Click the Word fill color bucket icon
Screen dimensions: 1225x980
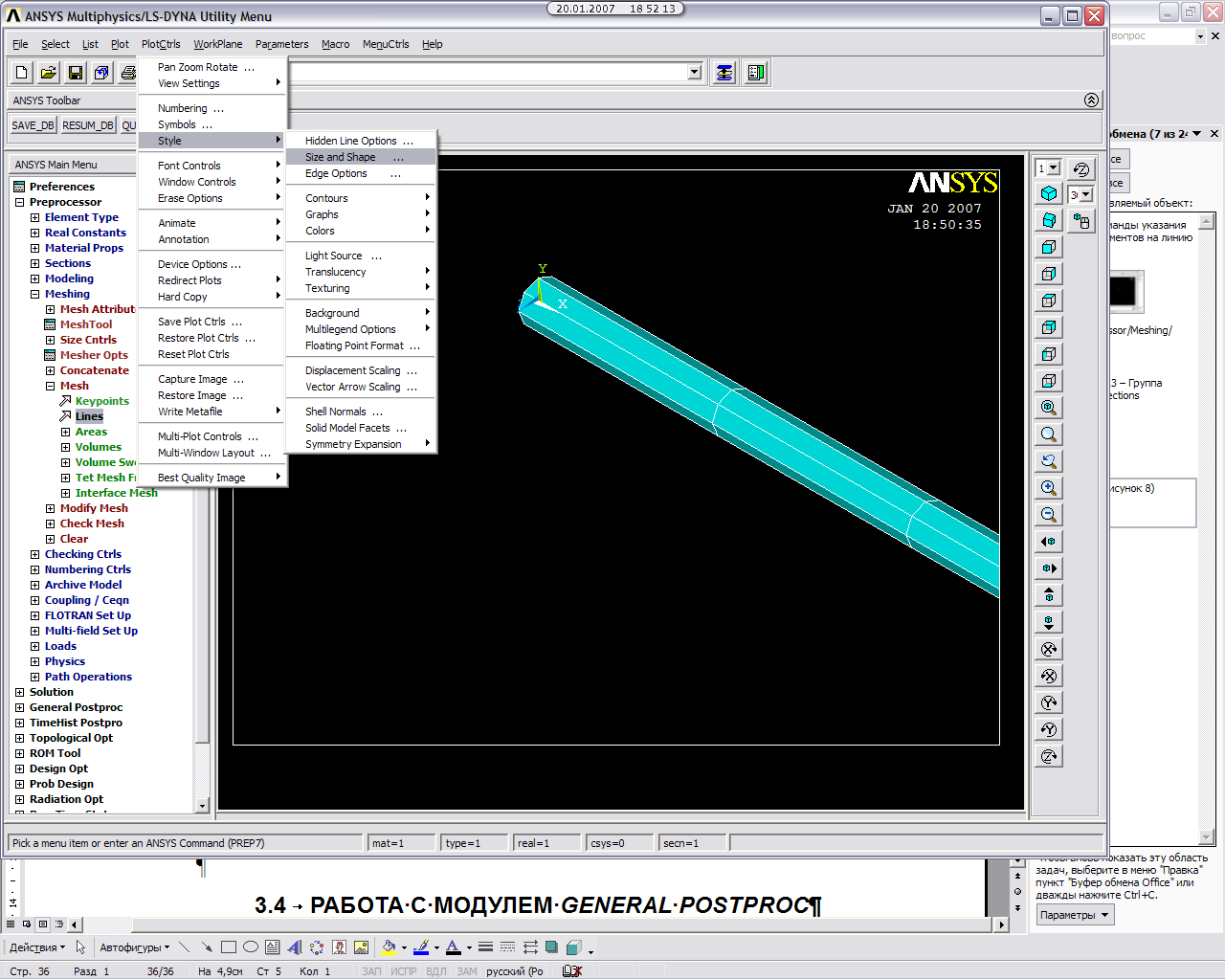click(x=388, y=947)
